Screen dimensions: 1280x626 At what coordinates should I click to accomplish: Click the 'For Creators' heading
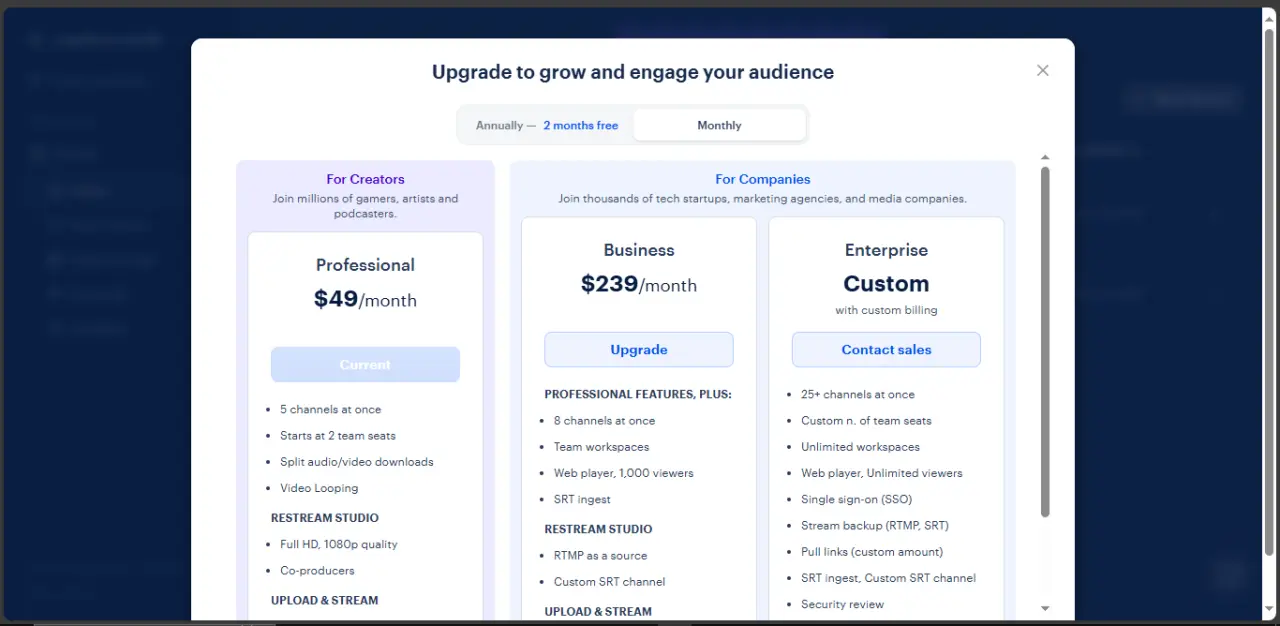(365, 179)
